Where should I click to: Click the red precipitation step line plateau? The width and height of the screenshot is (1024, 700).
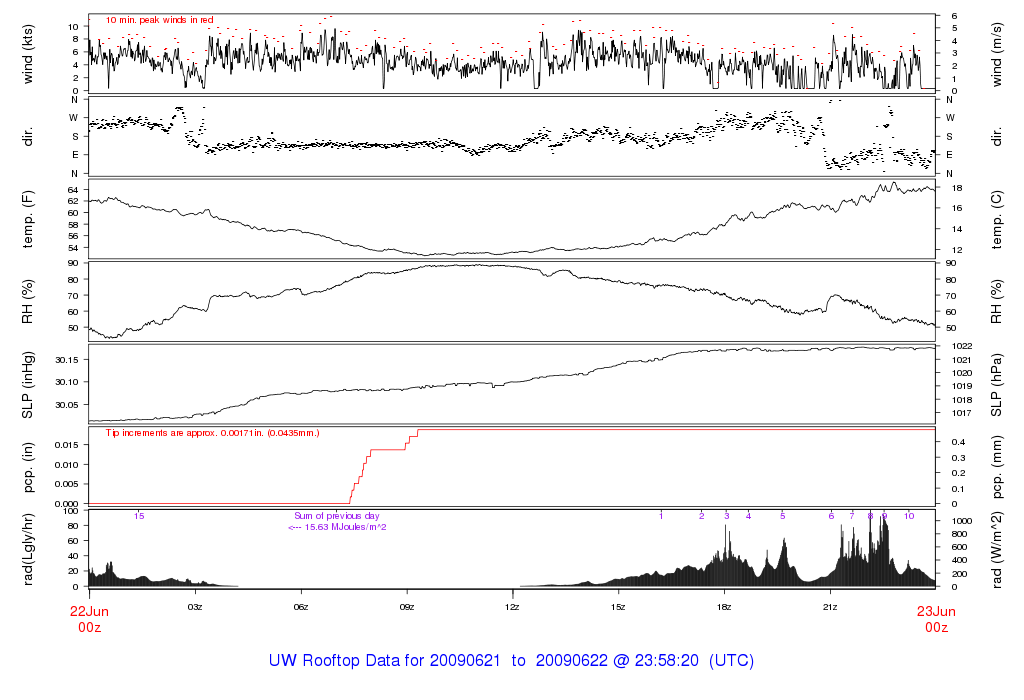676,430
